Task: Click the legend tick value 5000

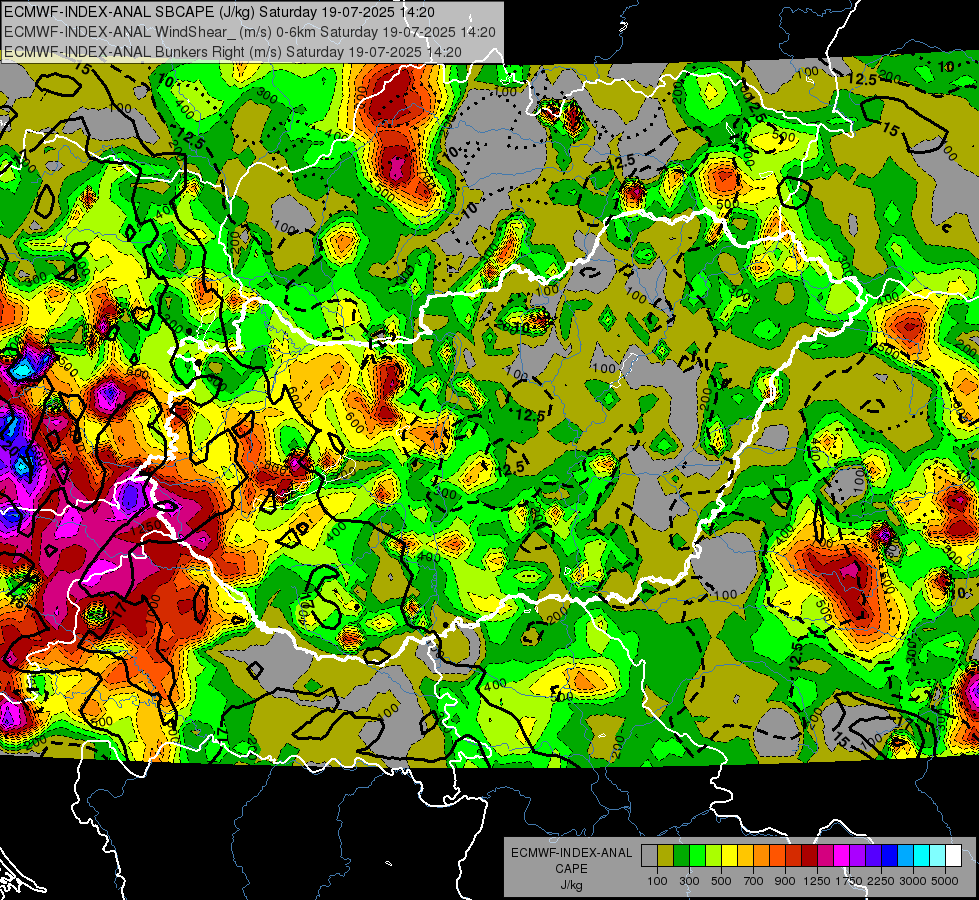Action: (945, 881)
